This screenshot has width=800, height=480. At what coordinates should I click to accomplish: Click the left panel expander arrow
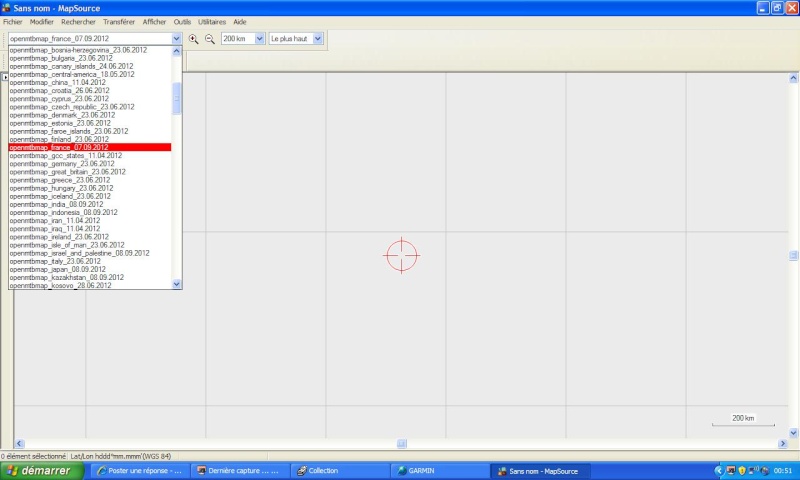[x=5, y=77]
